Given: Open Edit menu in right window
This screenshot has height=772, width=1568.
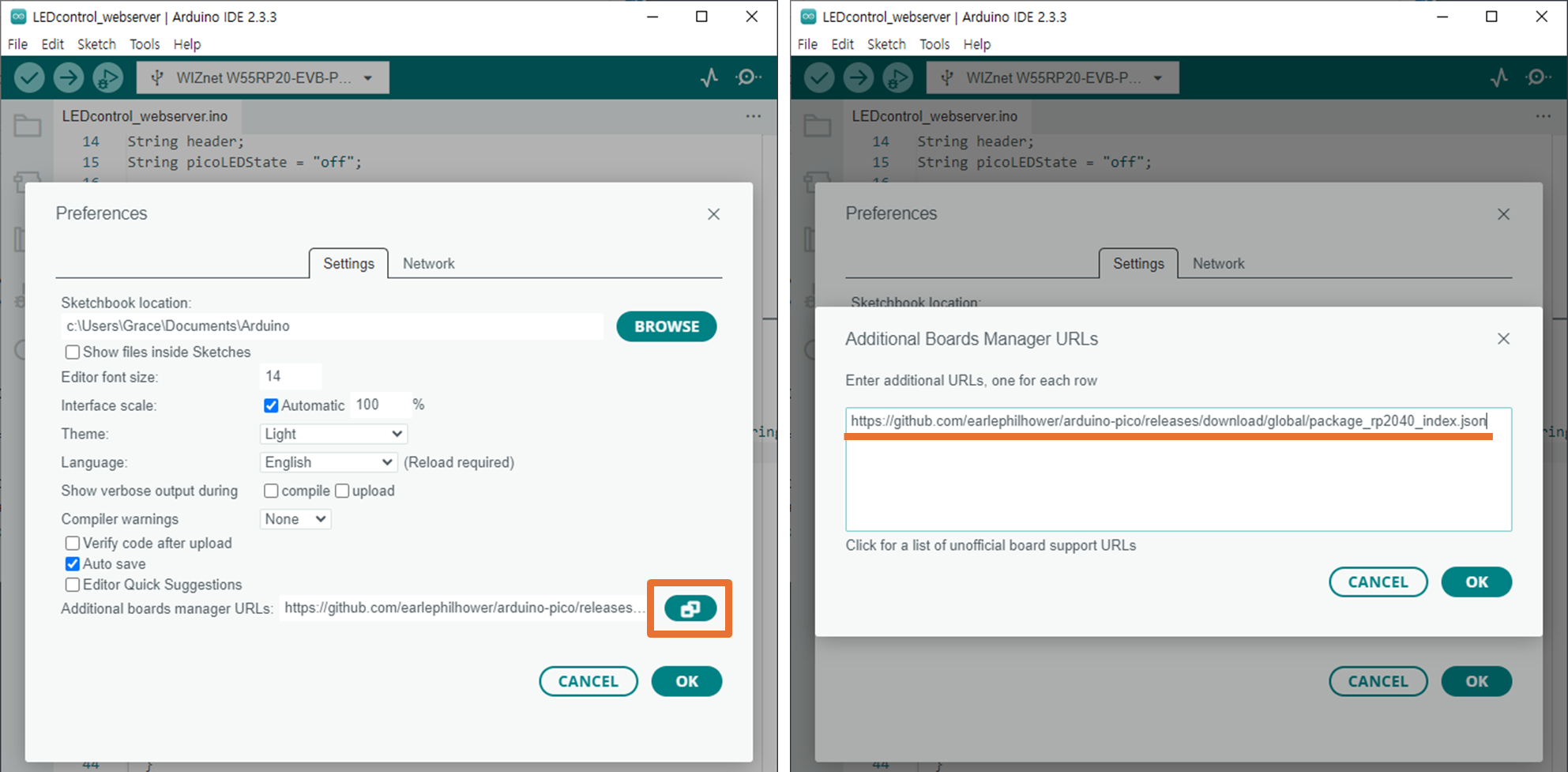Looking at the screenshot, I should 843,44.
